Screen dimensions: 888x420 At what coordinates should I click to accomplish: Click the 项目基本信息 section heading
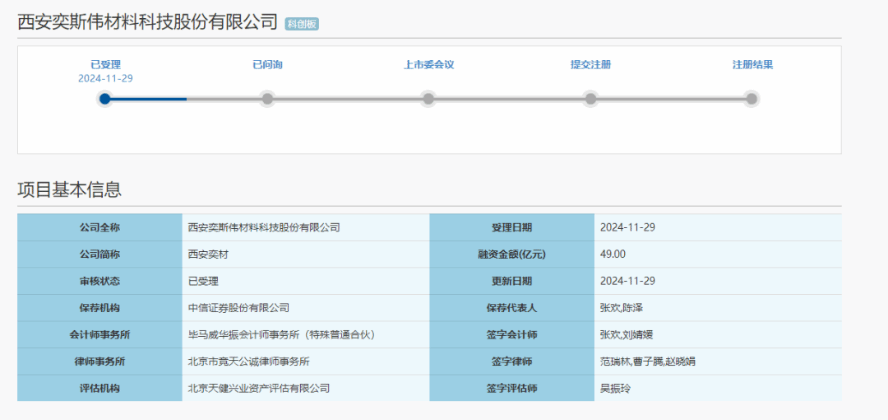pos(69,189)
